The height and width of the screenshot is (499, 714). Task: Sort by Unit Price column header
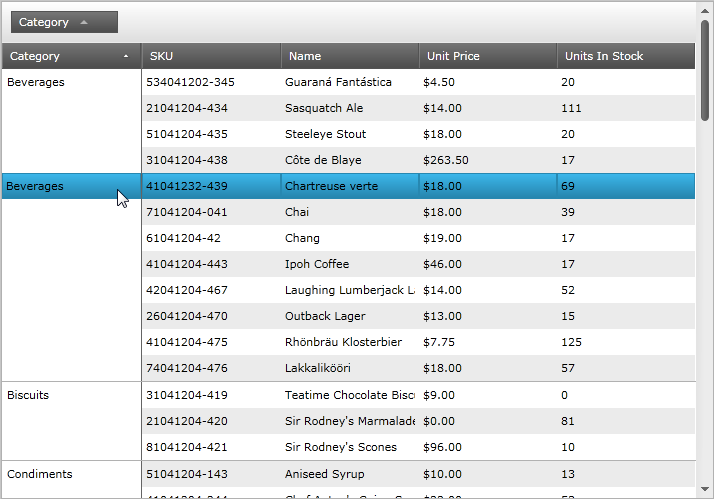(x=487, y=56)
